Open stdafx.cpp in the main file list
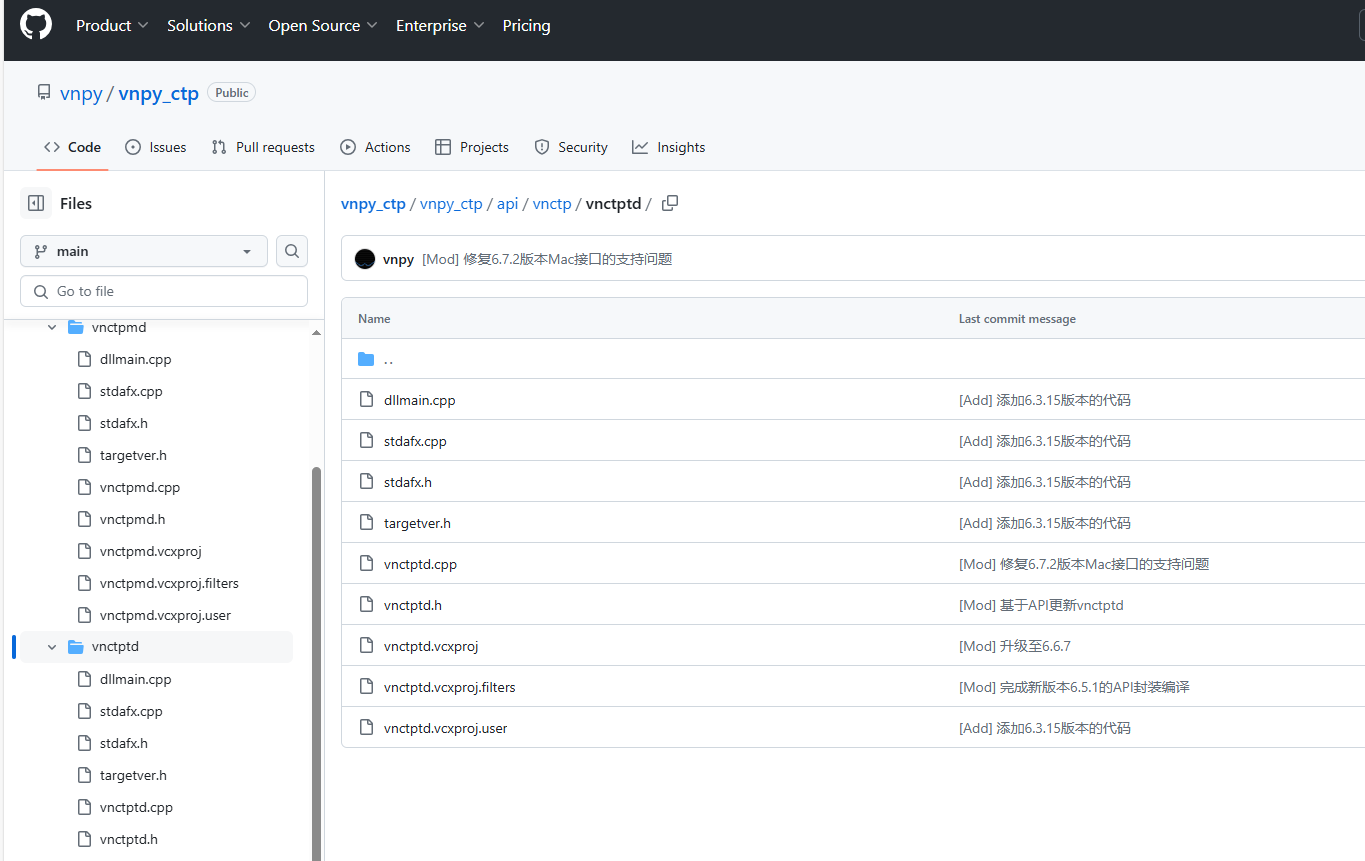Image resolution: width=1365 pixels, height=861 pixels. [x=413, y=441]
